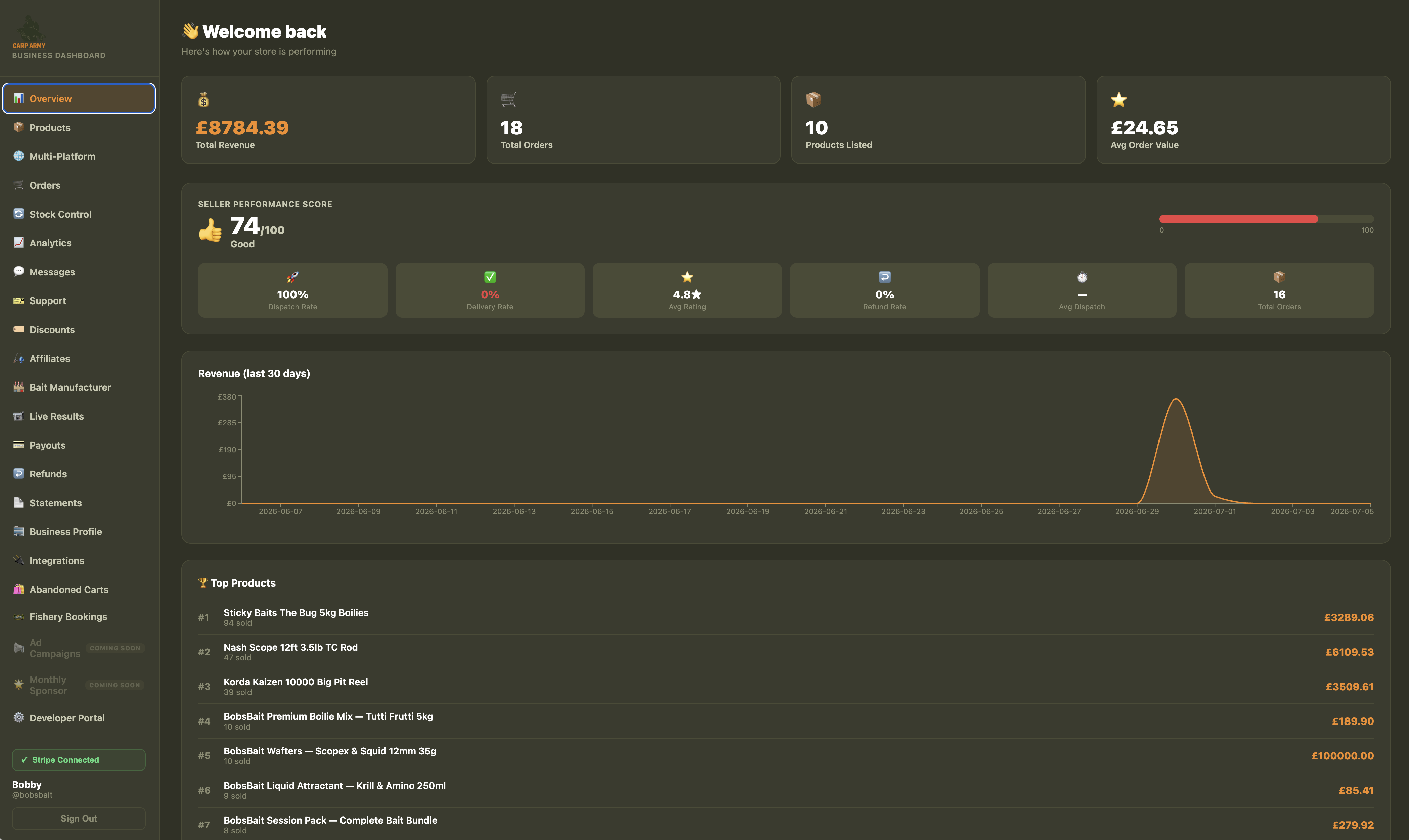Click the Top Products trophy icon

pyautogui.click(x=203, y=582)
